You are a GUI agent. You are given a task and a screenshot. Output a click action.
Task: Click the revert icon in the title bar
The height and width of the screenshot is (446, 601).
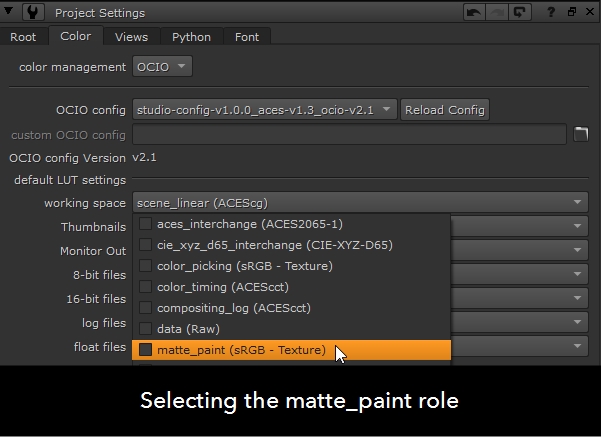518,13
